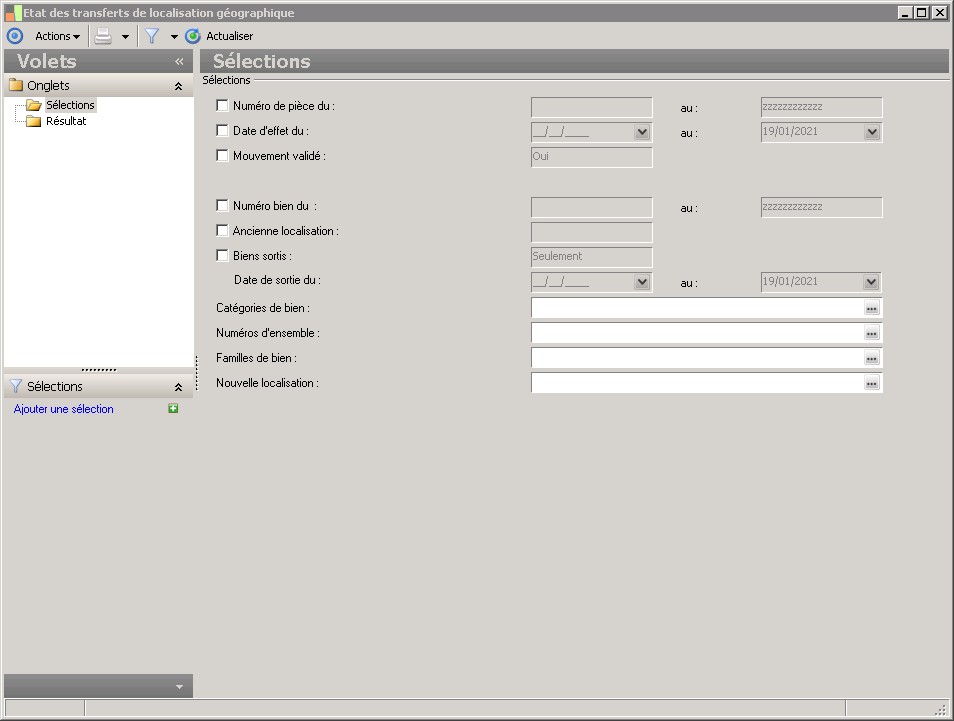Collapse the Volets panel with the double chevron

180,61
